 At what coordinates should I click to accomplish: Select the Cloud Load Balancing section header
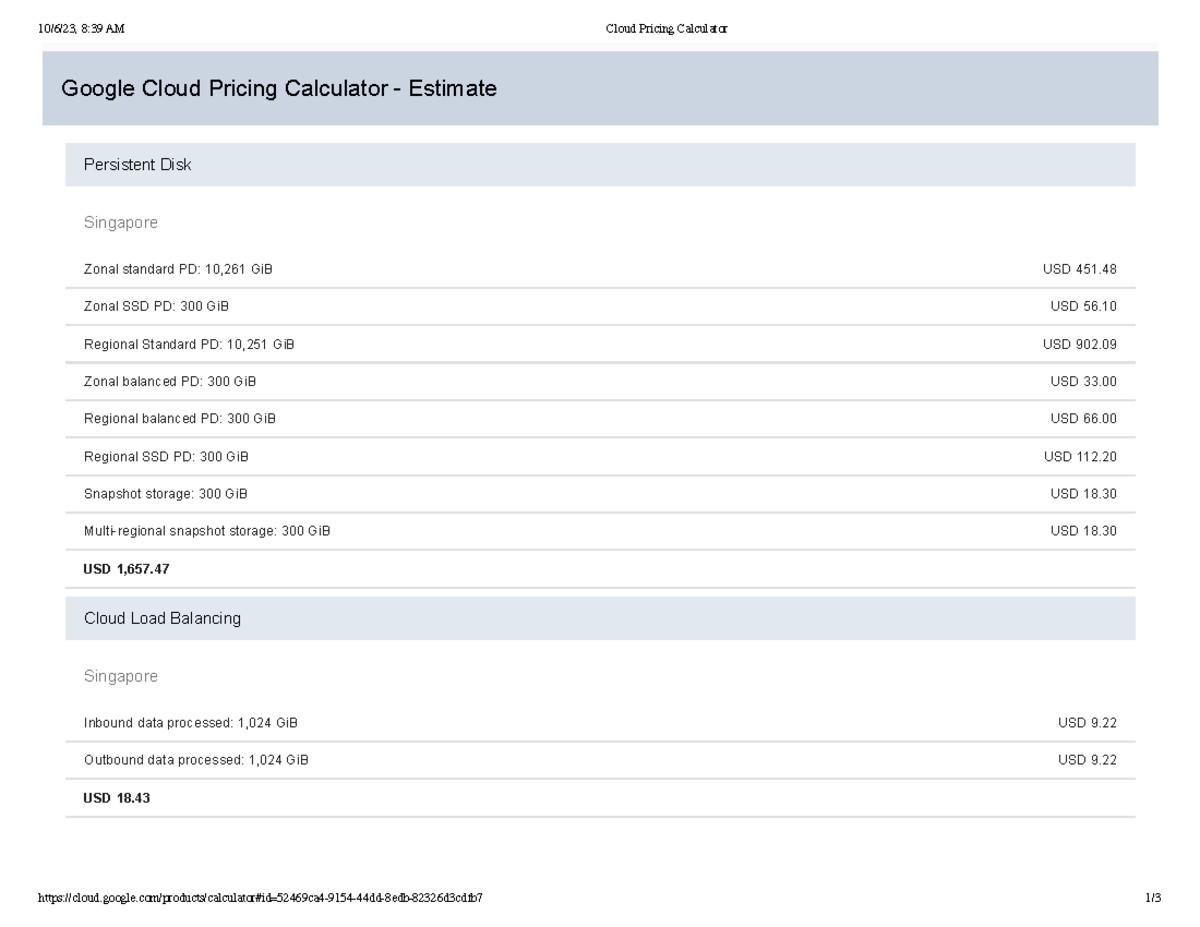pos(600,618)
